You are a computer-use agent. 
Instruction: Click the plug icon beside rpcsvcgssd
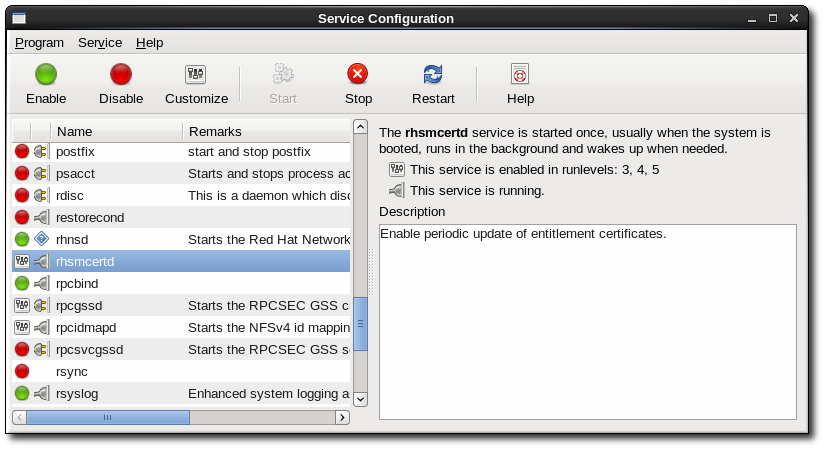click(42, 350)
